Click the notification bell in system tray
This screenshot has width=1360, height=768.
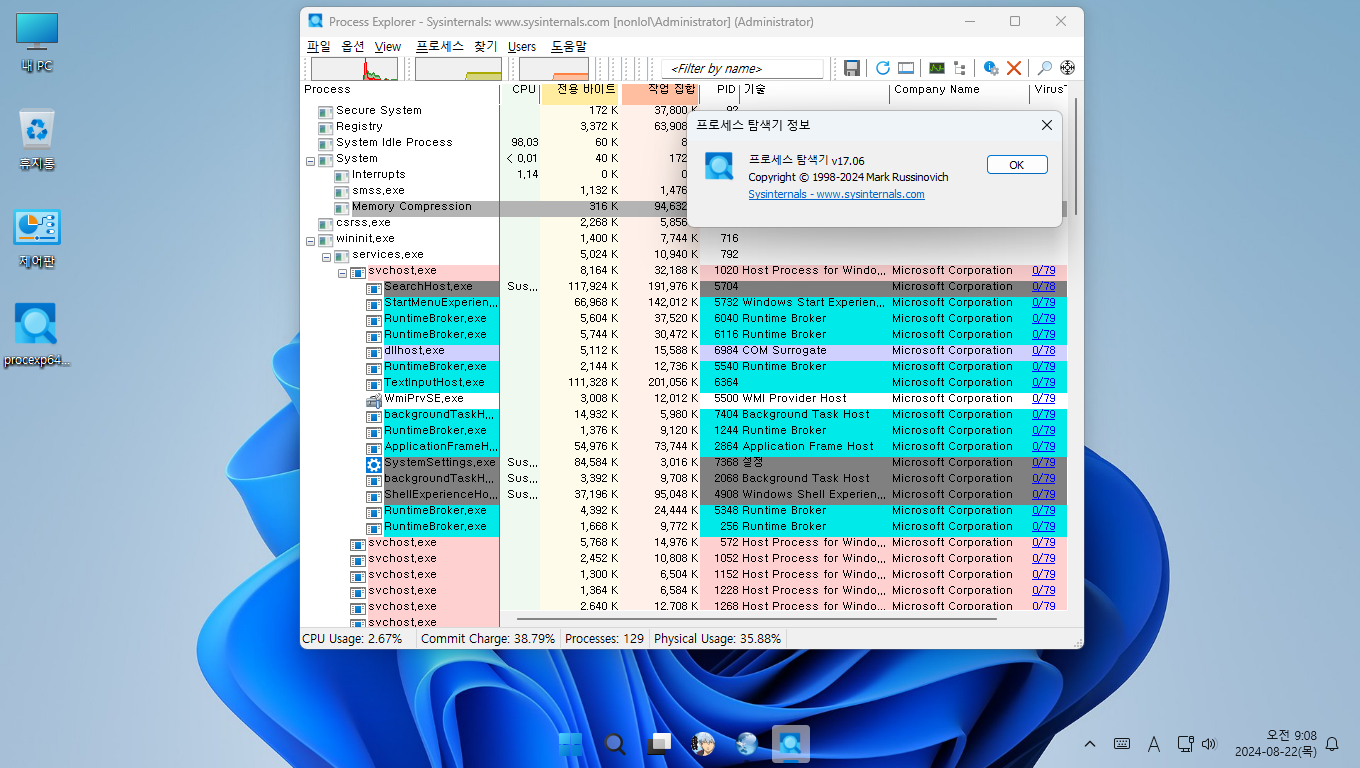point(1331,744)
